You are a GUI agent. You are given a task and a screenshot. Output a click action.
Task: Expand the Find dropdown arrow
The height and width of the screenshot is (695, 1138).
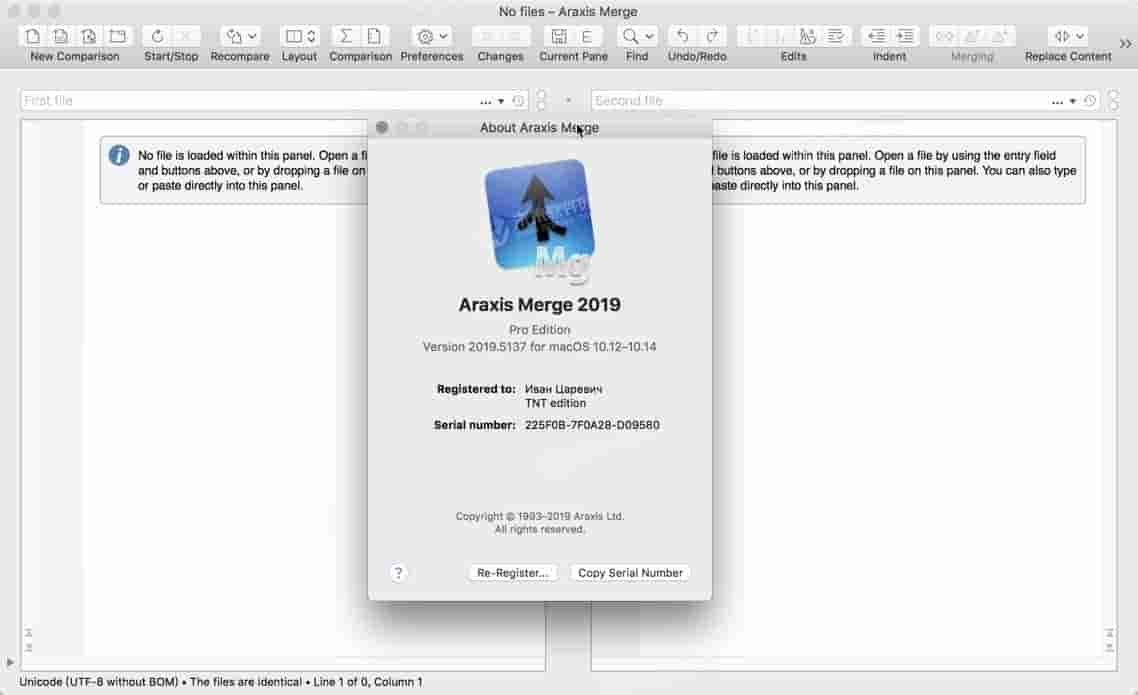(650, 36)
